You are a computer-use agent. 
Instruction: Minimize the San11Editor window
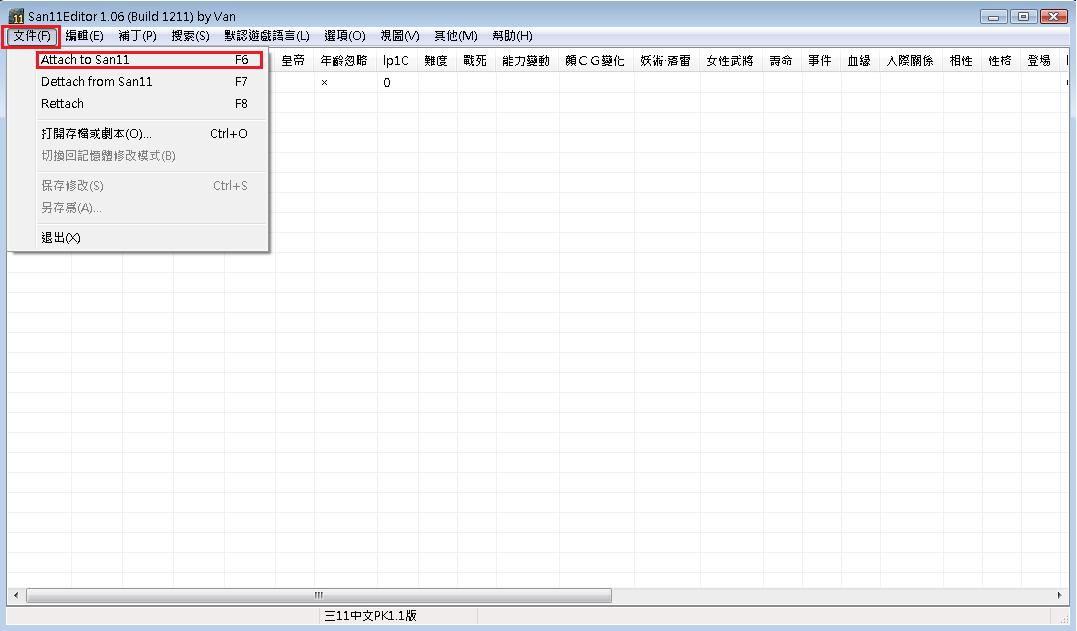point(994,16)
